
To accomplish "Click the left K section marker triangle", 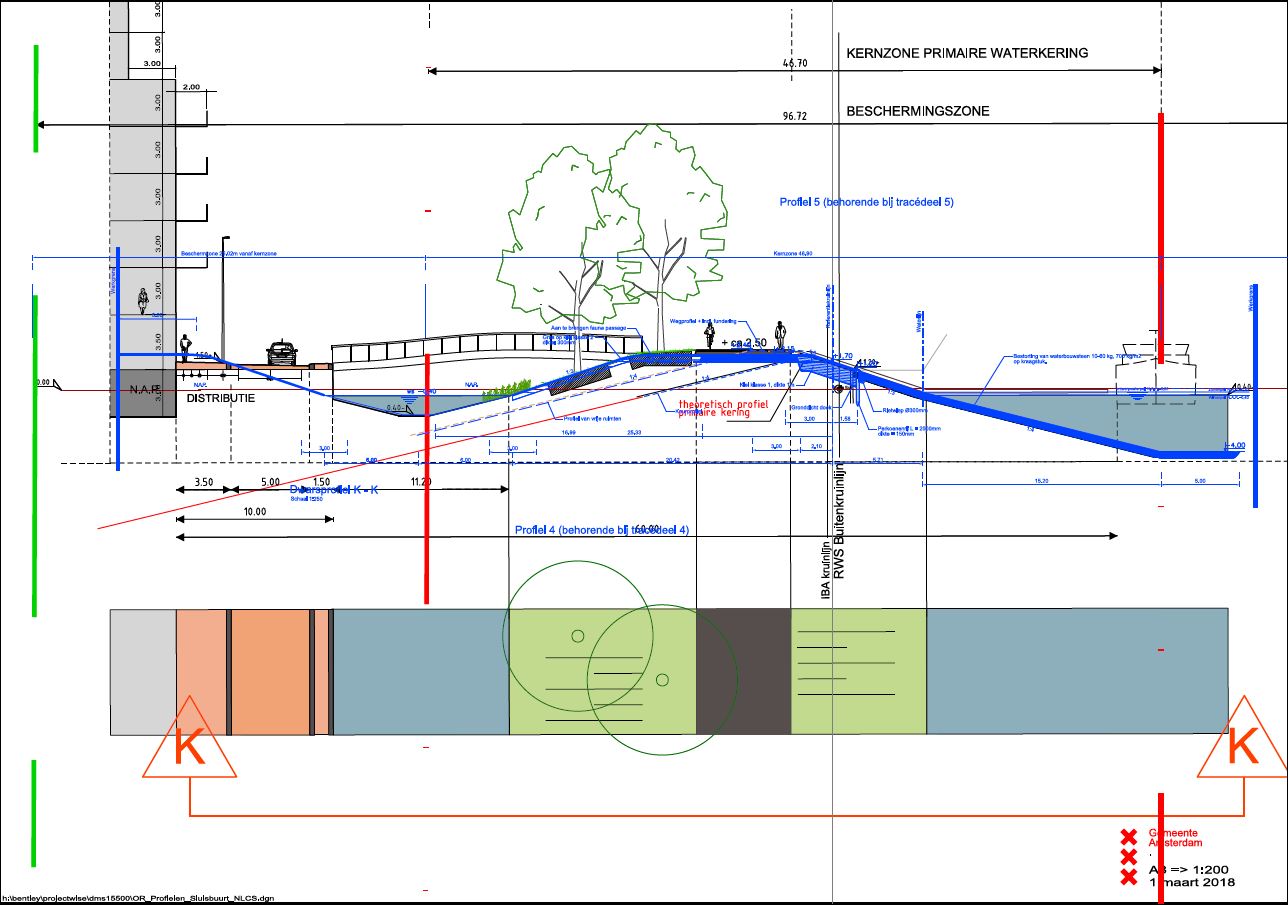I will 190,737.
